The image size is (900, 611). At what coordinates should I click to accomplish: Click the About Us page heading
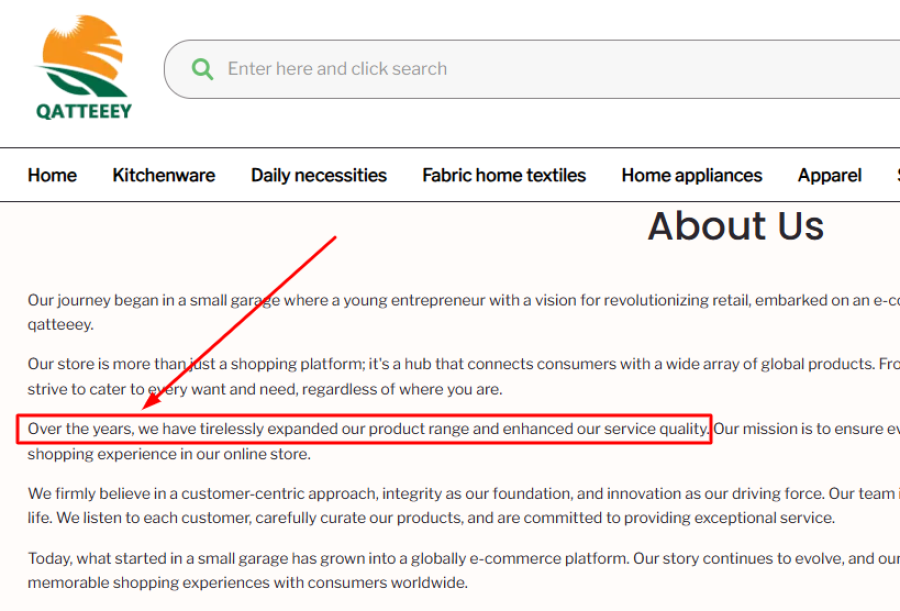tap(735, 226)
